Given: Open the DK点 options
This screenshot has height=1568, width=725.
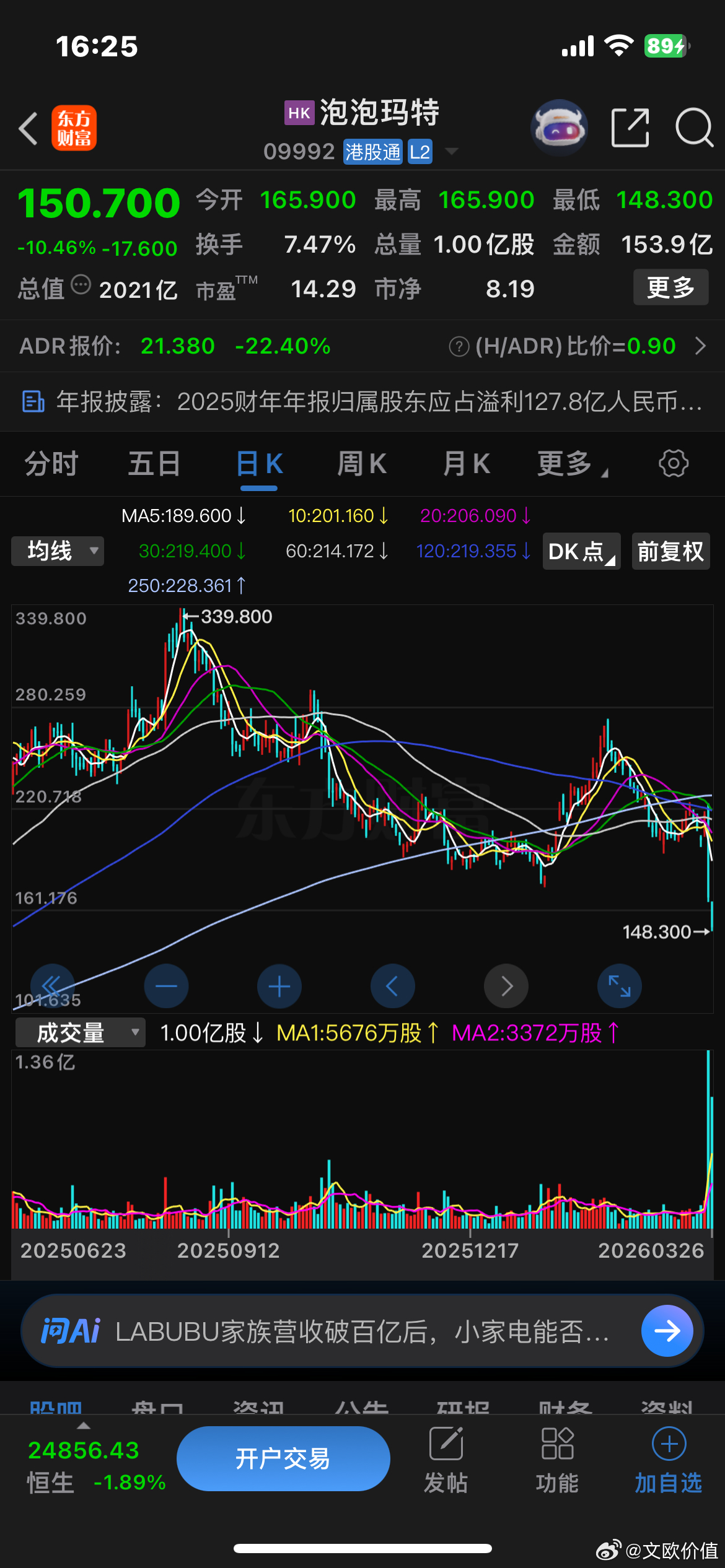Looking at the screenshot, I should pos(581,551).
